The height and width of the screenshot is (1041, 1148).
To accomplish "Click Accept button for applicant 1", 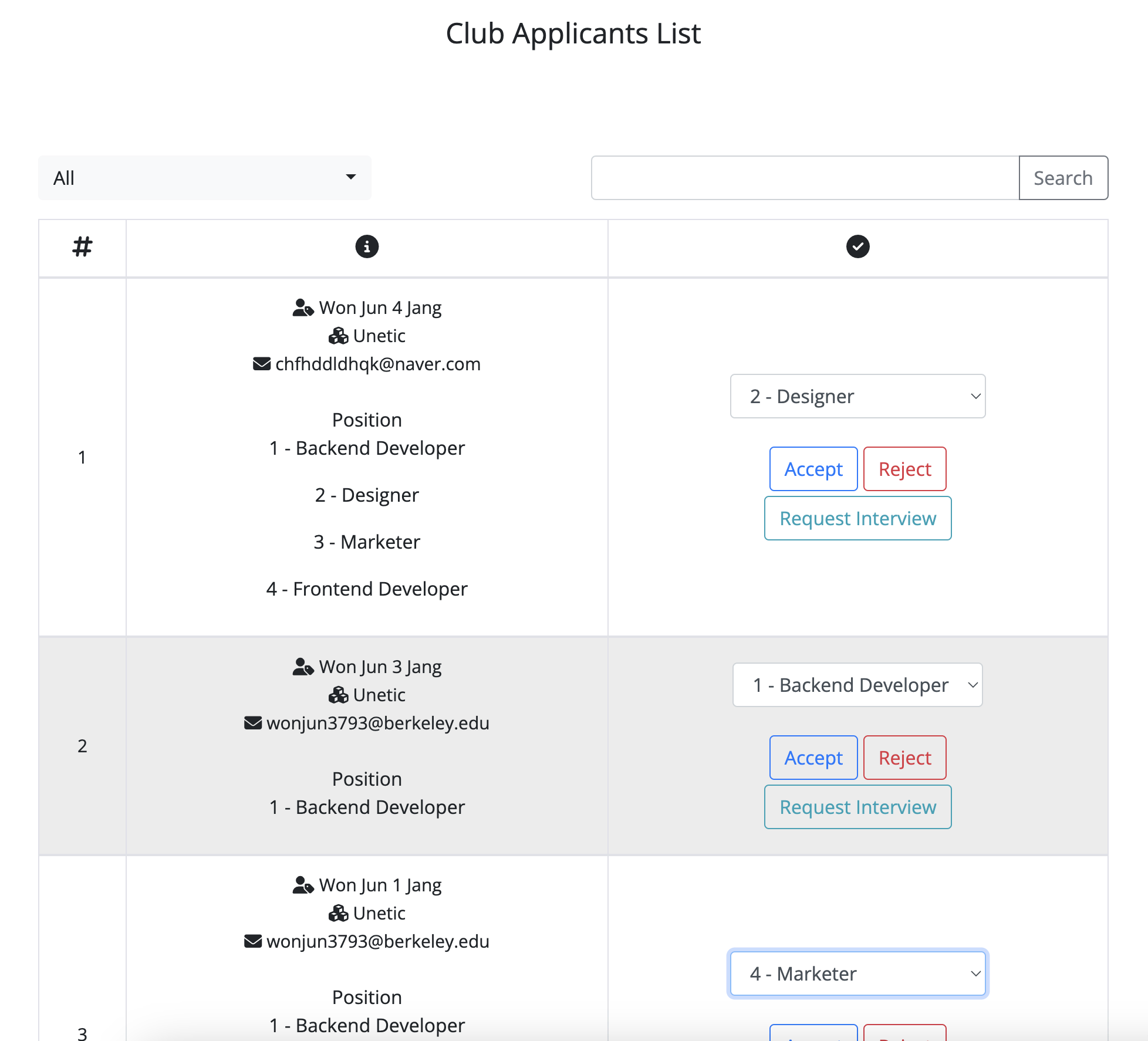I will pyautogui.click(x=813, y=468).
